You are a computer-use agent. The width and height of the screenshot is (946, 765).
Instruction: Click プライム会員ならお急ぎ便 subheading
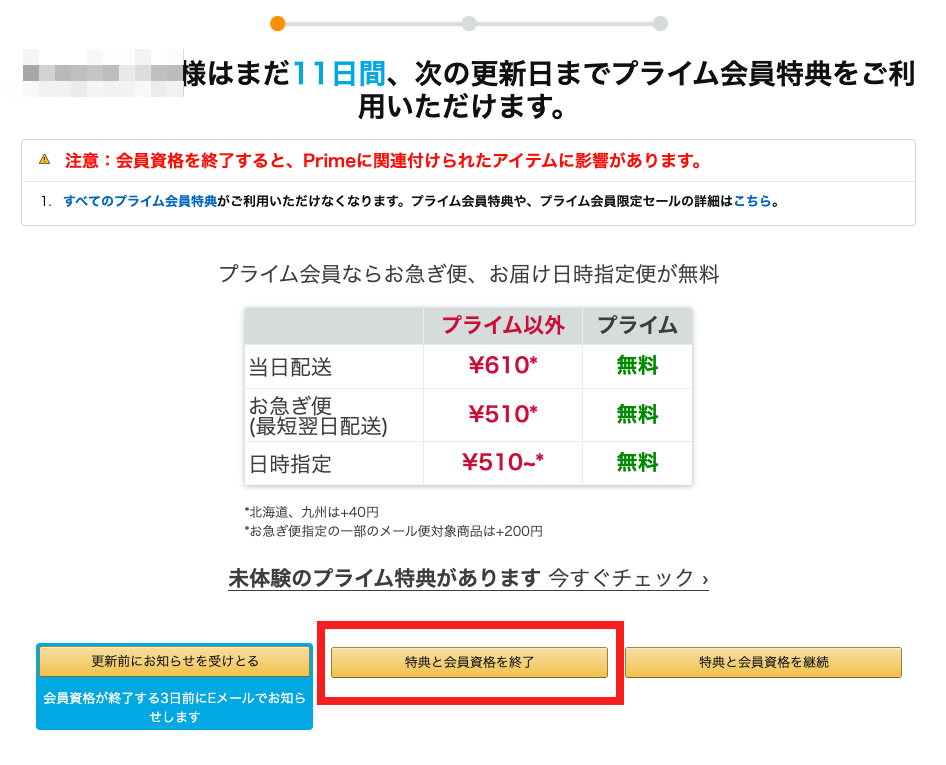coord(468,274)
